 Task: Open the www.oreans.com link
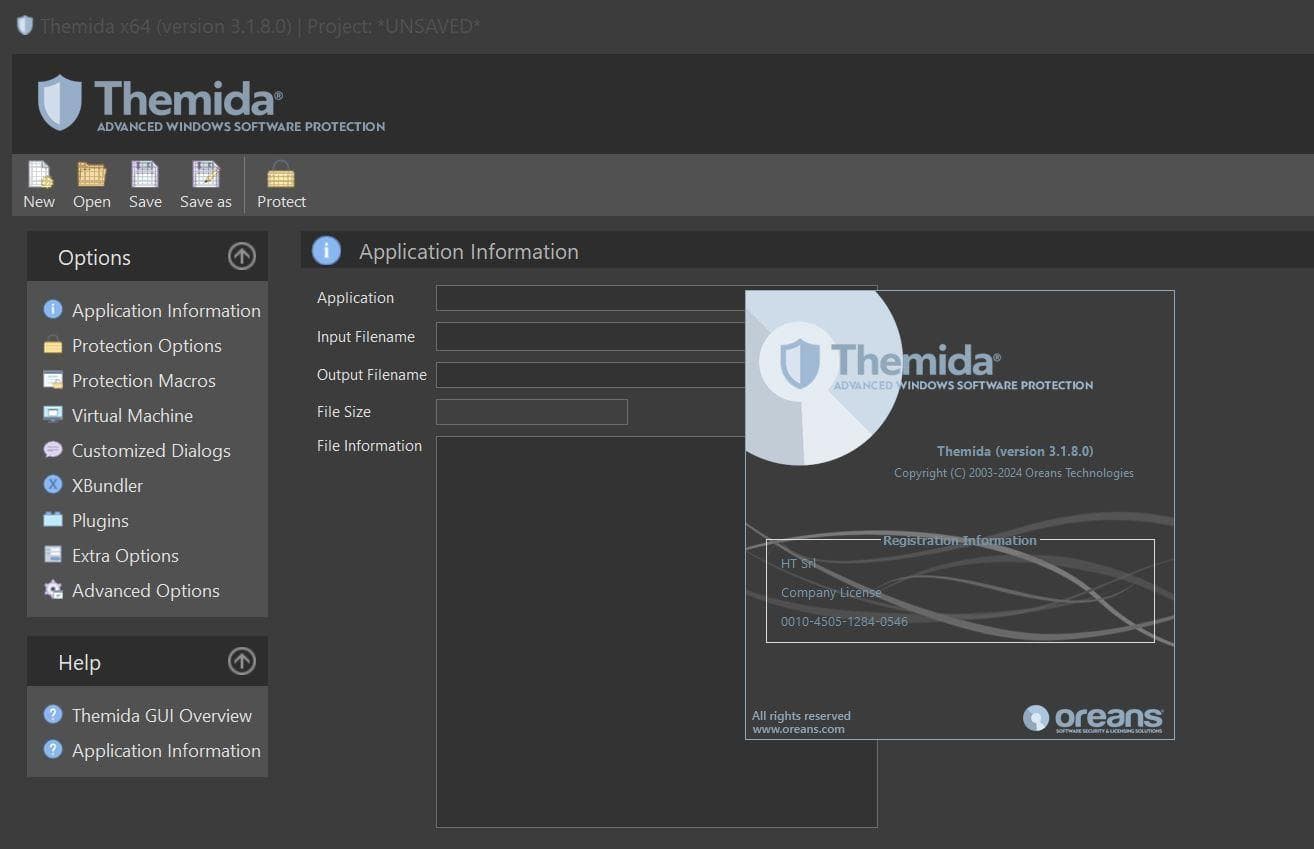click(x=800, y=728)
